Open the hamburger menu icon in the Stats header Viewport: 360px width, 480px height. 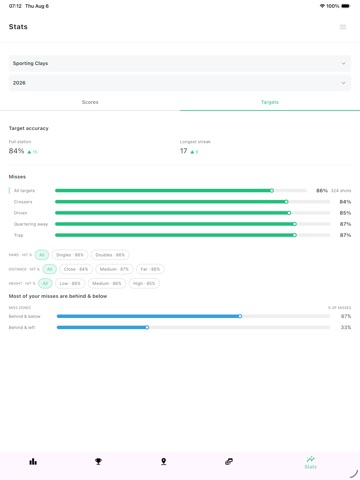[343, 27]
